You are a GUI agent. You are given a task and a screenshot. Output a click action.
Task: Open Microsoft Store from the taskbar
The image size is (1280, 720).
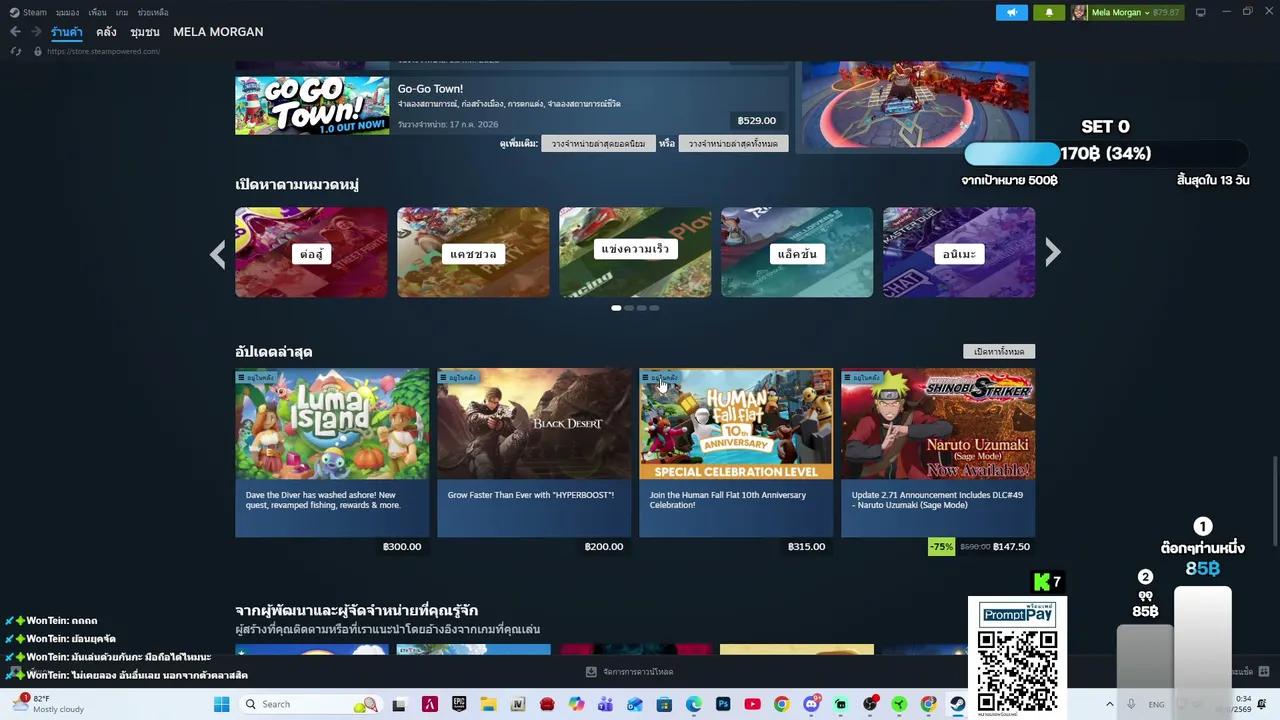tap(664, 704)
